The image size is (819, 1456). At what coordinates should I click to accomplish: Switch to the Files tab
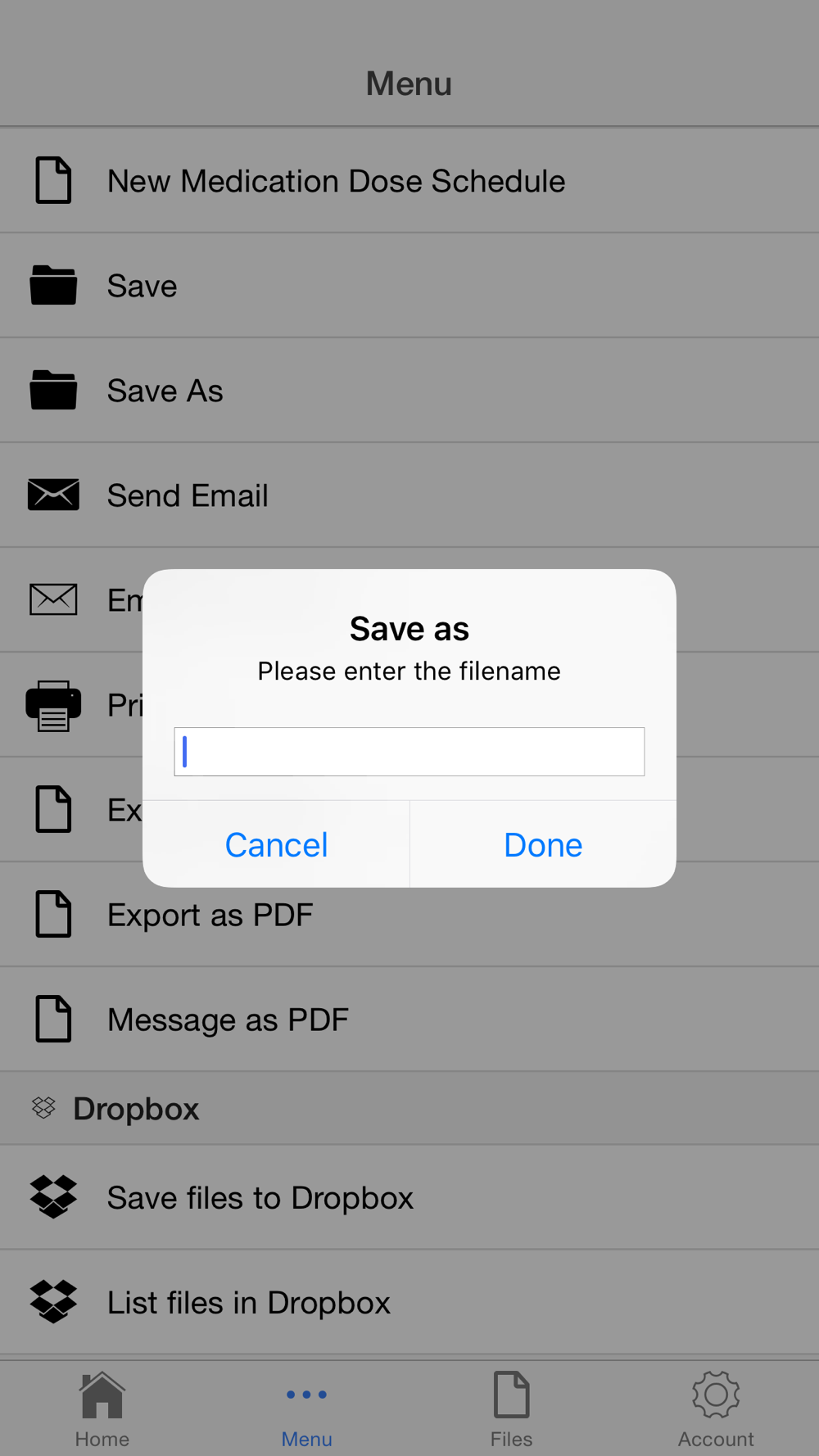512,1410
